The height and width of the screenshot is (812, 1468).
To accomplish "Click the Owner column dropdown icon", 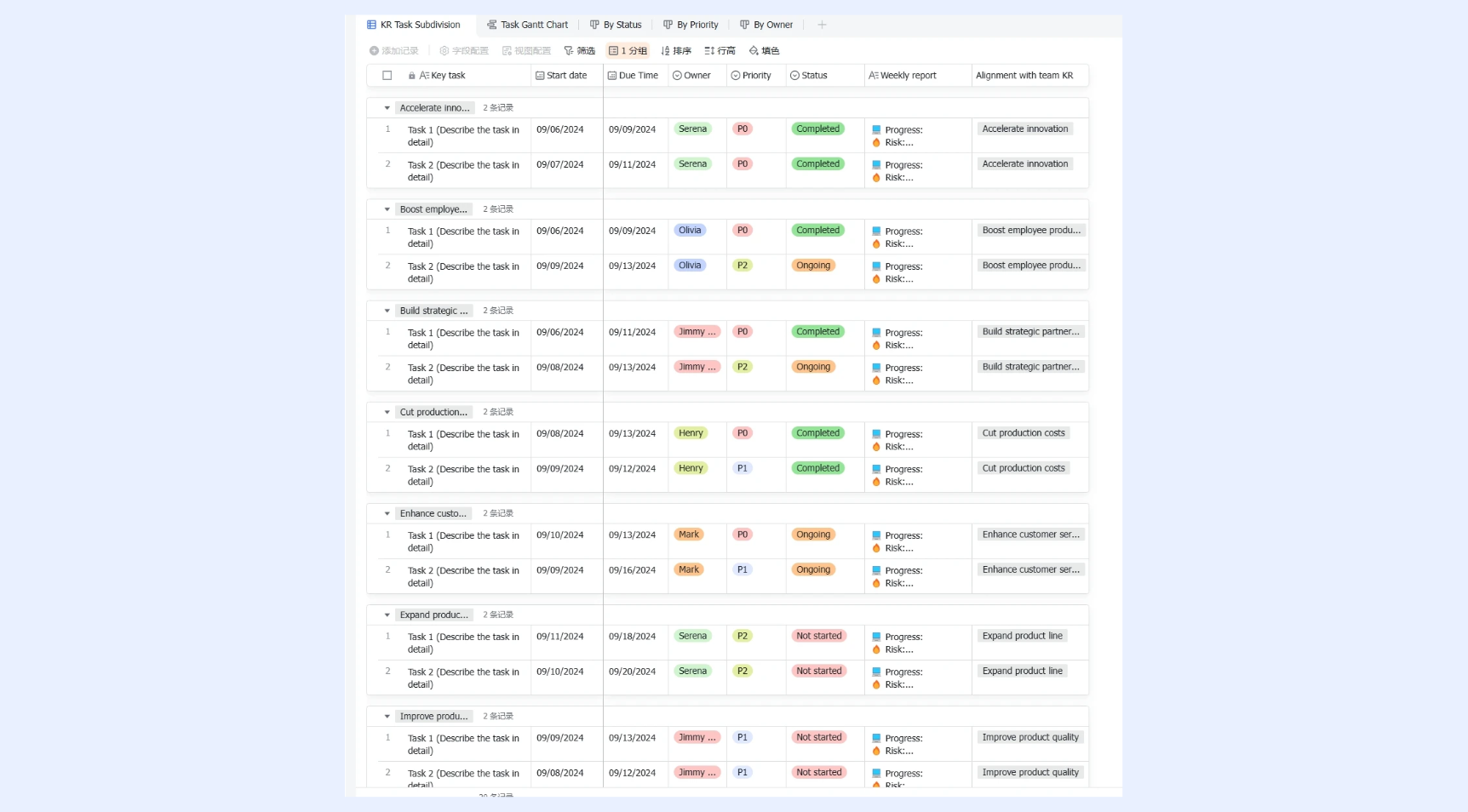I will click(x=677, y=76).
